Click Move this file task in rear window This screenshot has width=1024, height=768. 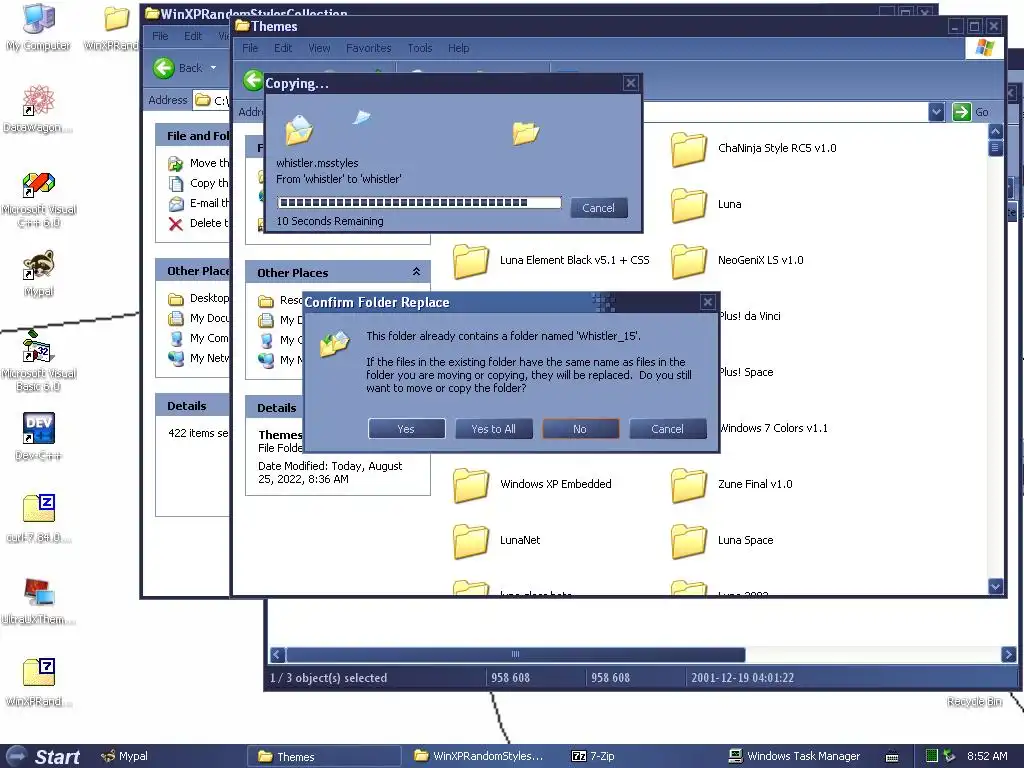(198, 163)
